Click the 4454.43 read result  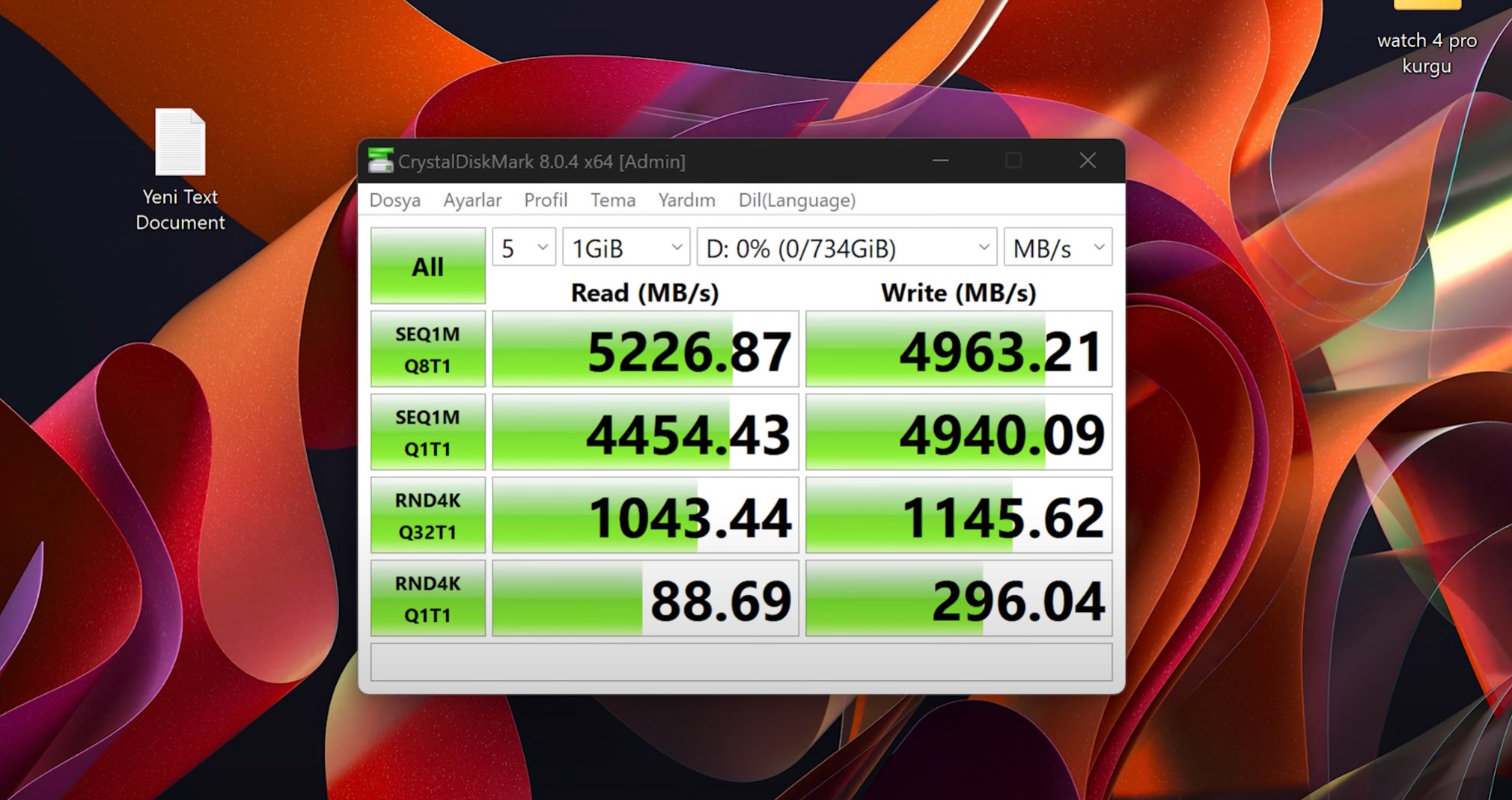[x=645, y=432]
